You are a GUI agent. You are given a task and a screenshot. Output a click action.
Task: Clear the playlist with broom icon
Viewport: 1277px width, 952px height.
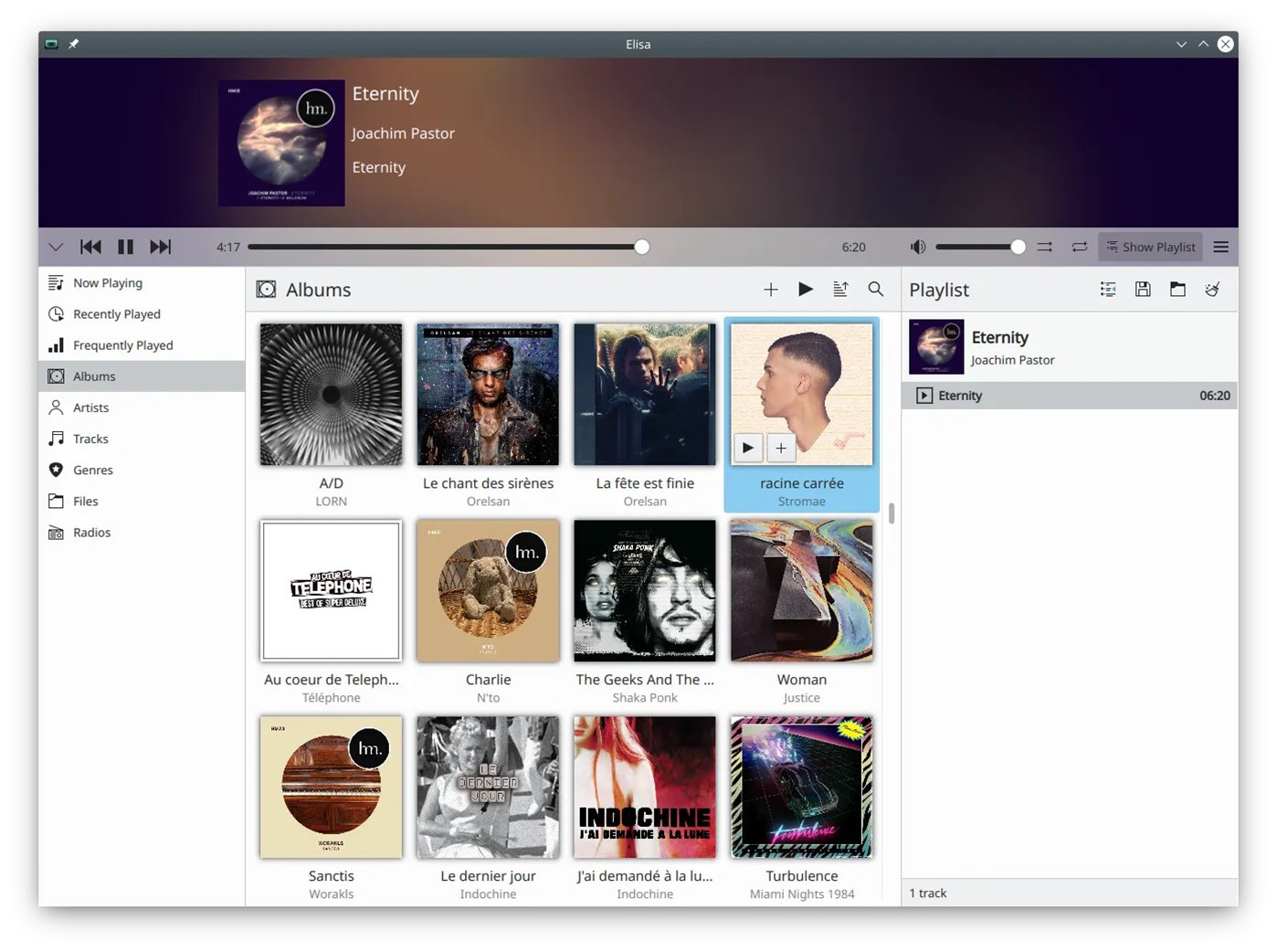coord(1212,290)
